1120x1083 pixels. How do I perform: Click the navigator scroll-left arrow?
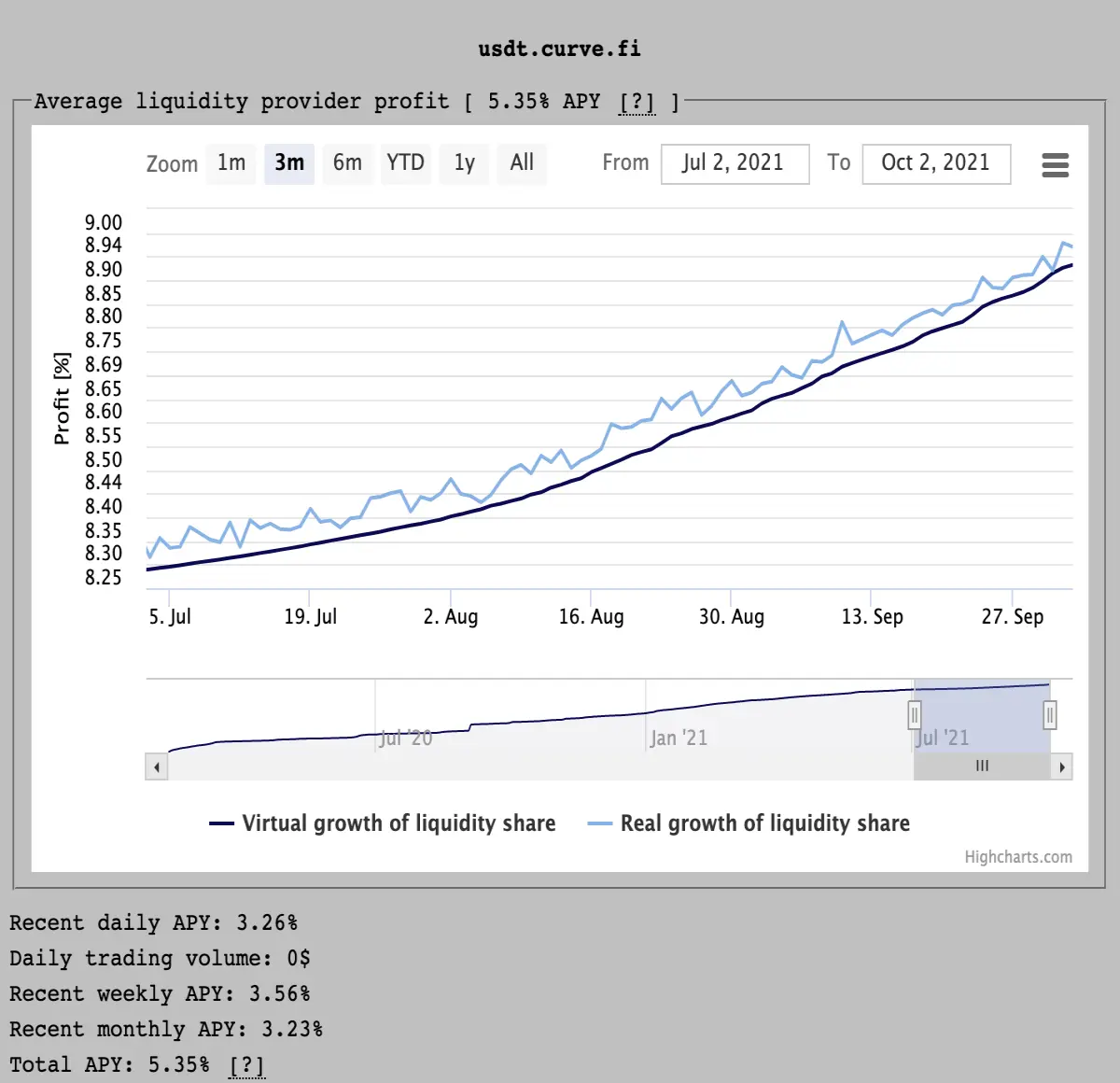pyautogui.click(x=157, y=767)
